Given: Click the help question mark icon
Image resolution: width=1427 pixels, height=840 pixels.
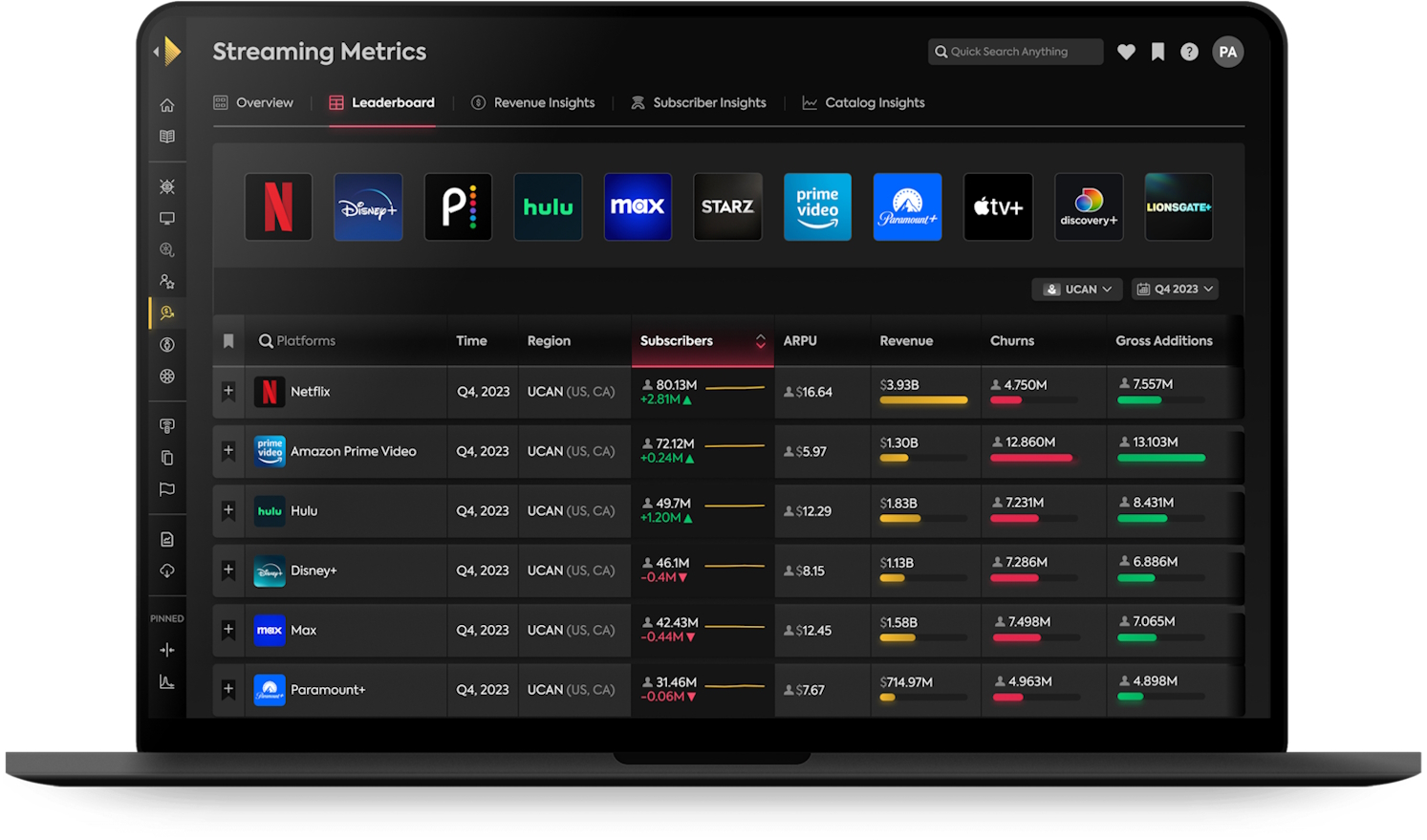Looking at the screenshot, I should (x=1189, y=52).
